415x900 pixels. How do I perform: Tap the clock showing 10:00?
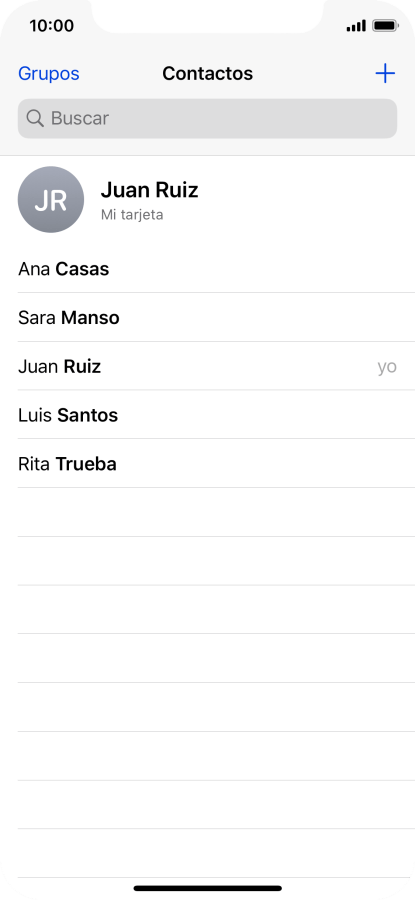[52, 26]
